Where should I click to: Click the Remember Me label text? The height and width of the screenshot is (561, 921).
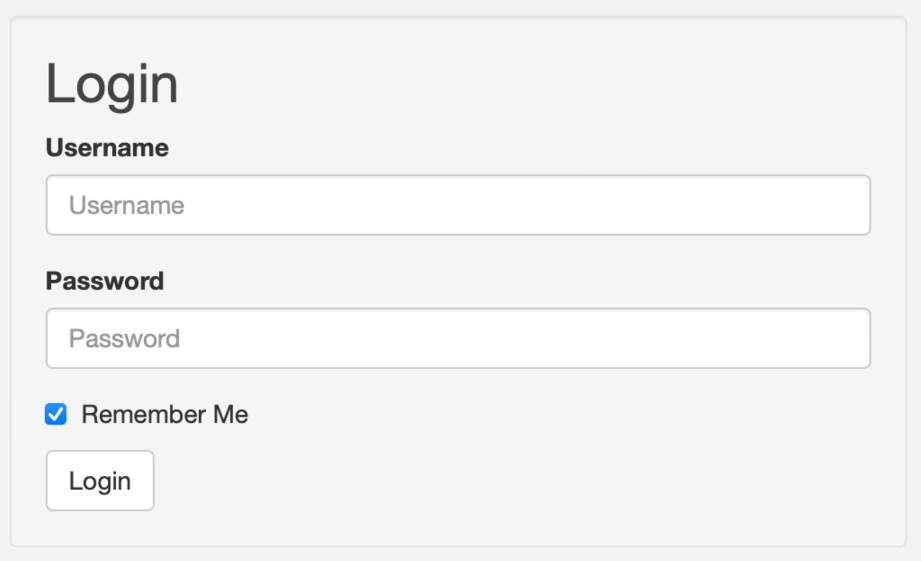tap(164, 414)
